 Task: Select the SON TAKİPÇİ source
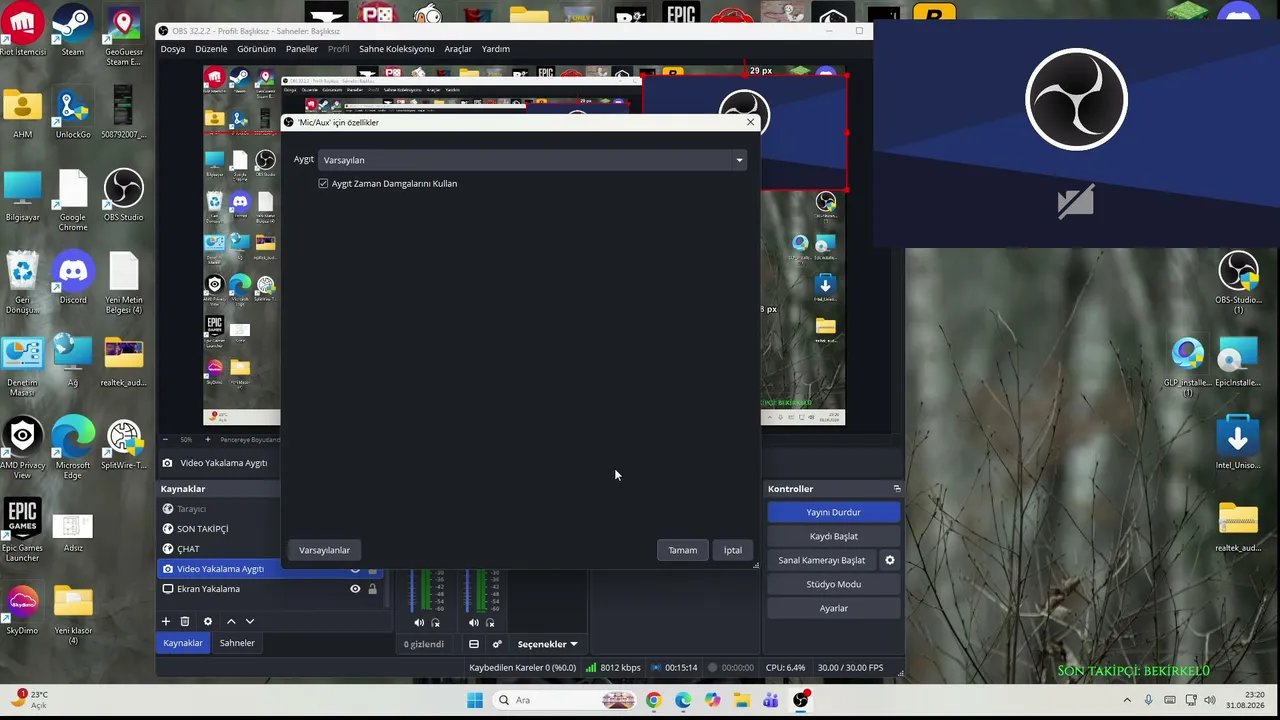tap(203, 529)
